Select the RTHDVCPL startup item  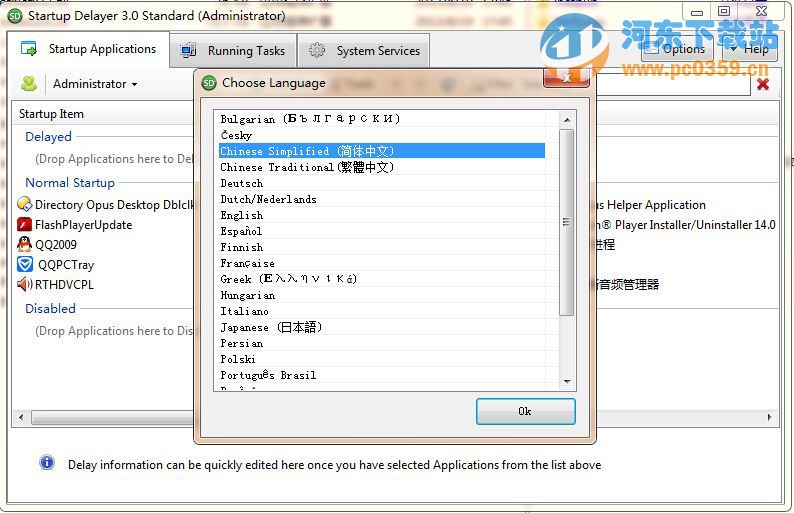[64, 285]
